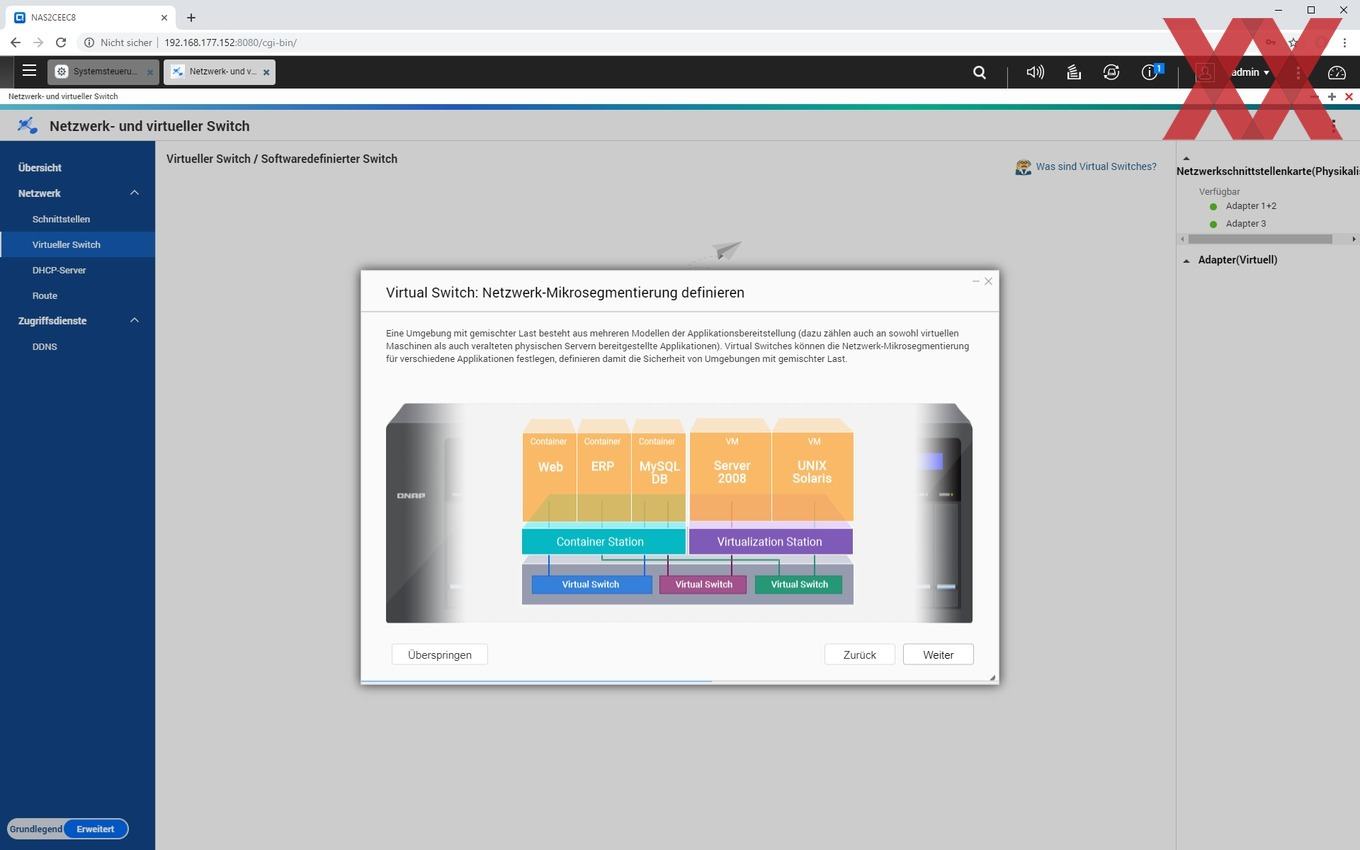Click the ERP container box
The width and height of the screenshot is (1360, 850).
tap(603, 475)
